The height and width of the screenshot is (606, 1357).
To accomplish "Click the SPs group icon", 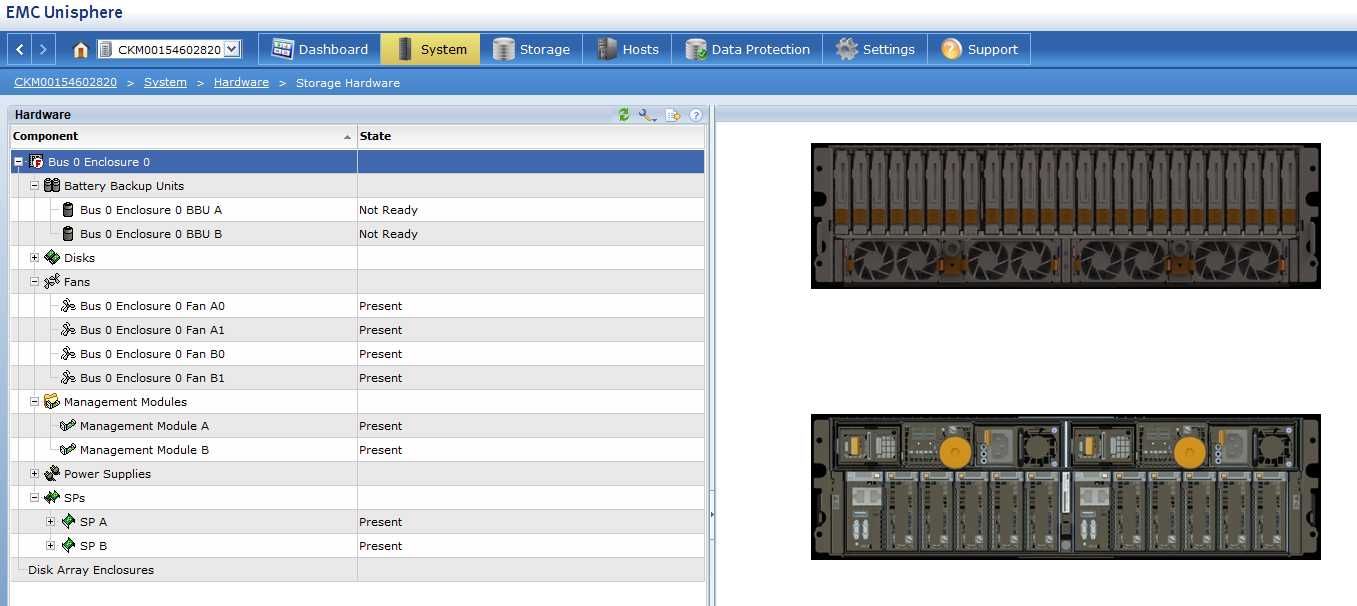I will click(x=52, y=498).
